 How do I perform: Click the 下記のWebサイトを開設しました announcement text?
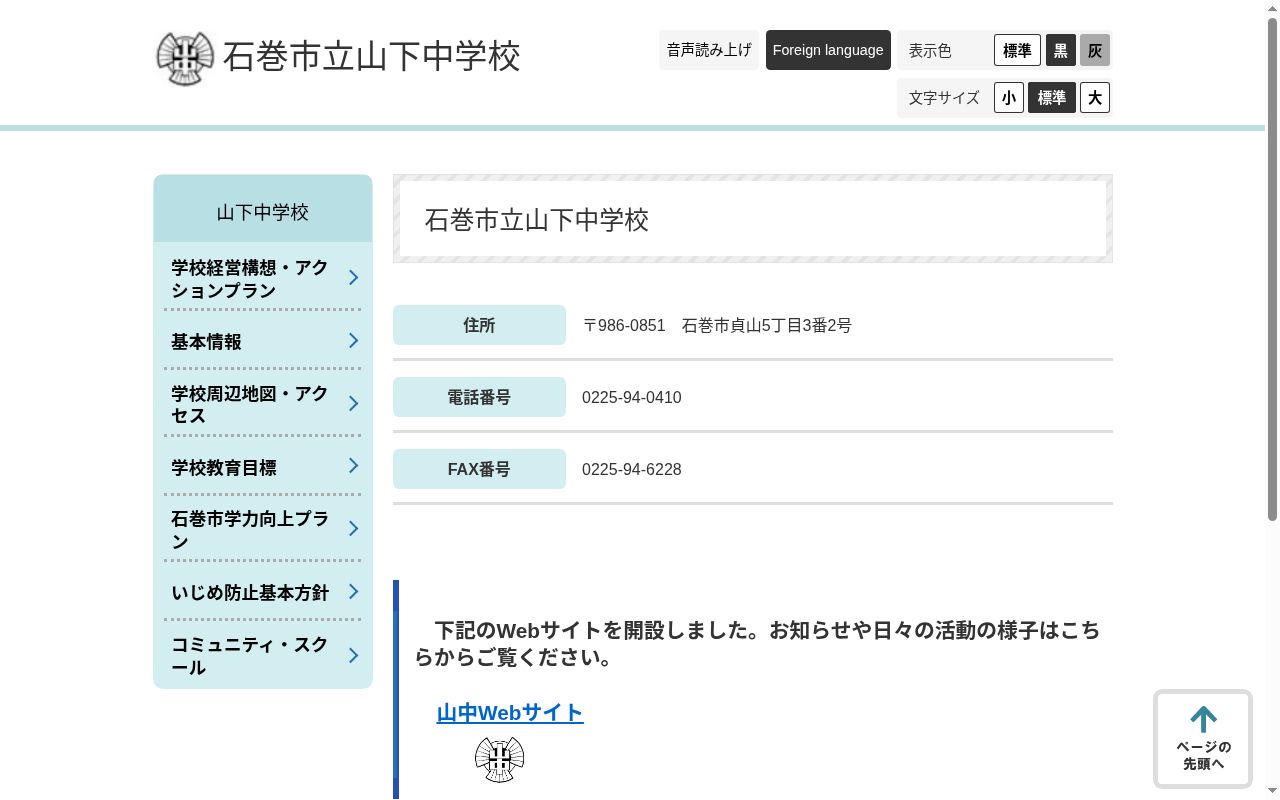[757, 644]
